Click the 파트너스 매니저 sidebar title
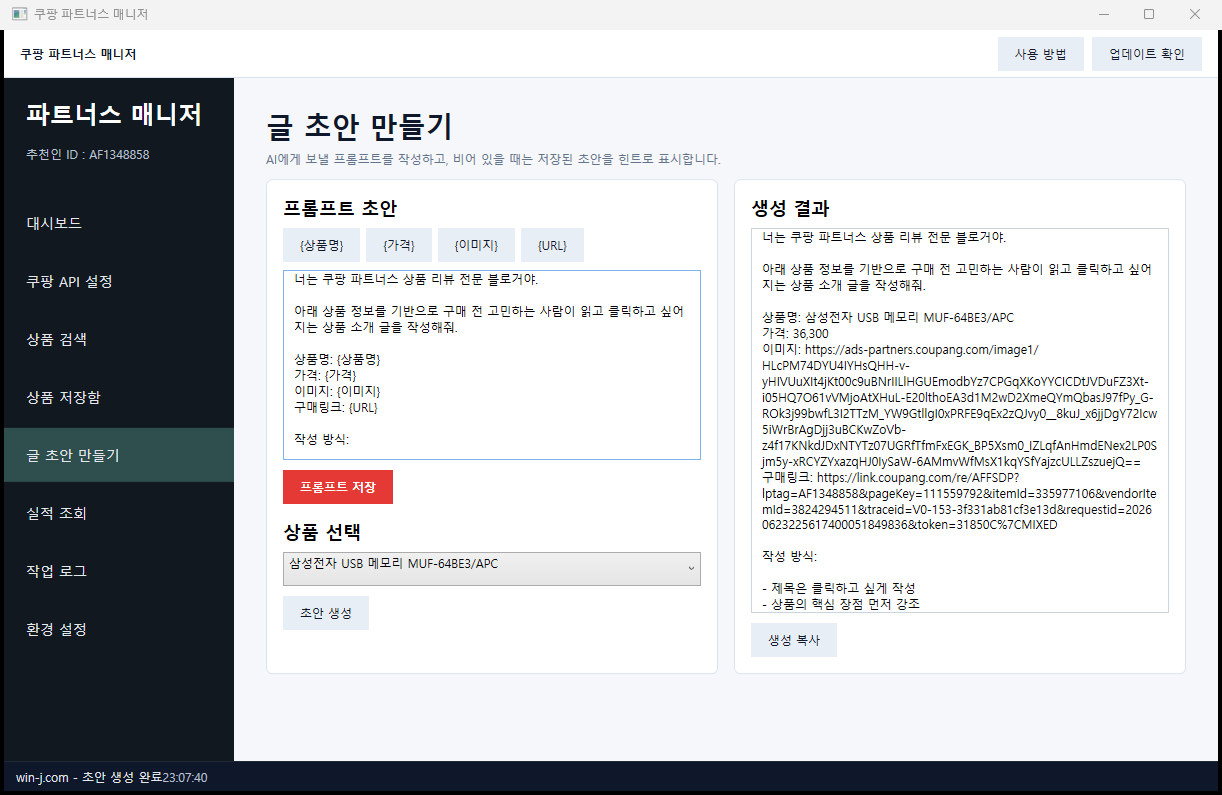The width and height of the screenshot is (1222, 795). (x=114, y=115)
